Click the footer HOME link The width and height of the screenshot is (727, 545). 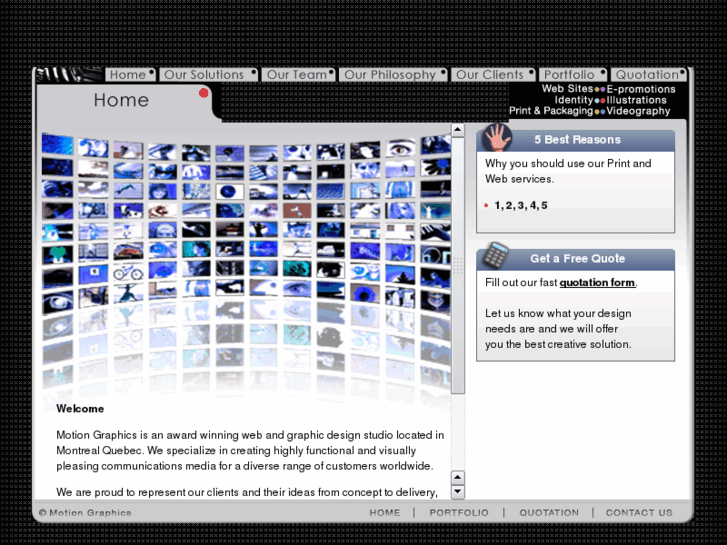coord(384,513)
